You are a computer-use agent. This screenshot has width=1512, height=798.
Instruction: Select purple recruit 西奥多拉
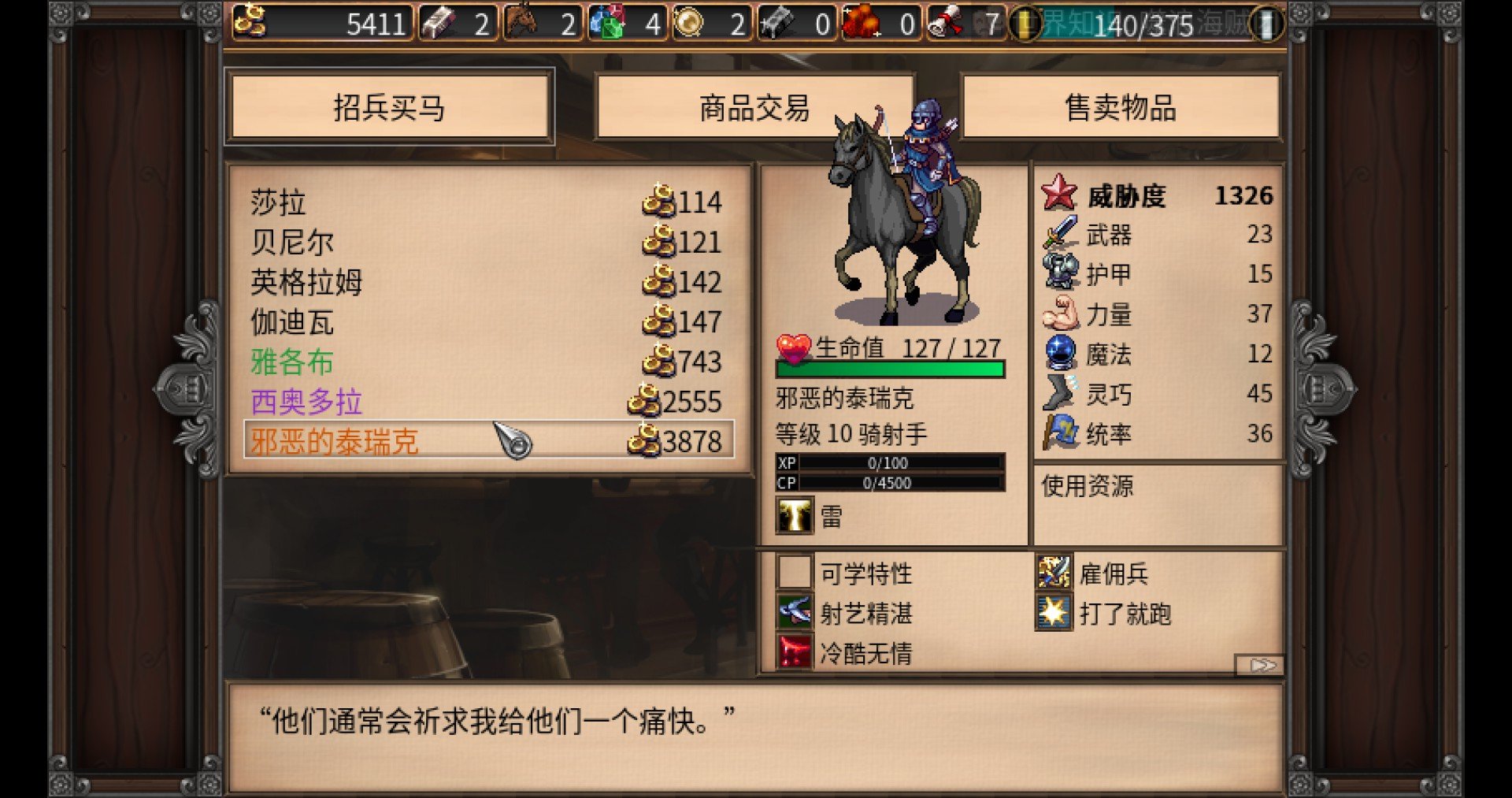tap(487, 402)
